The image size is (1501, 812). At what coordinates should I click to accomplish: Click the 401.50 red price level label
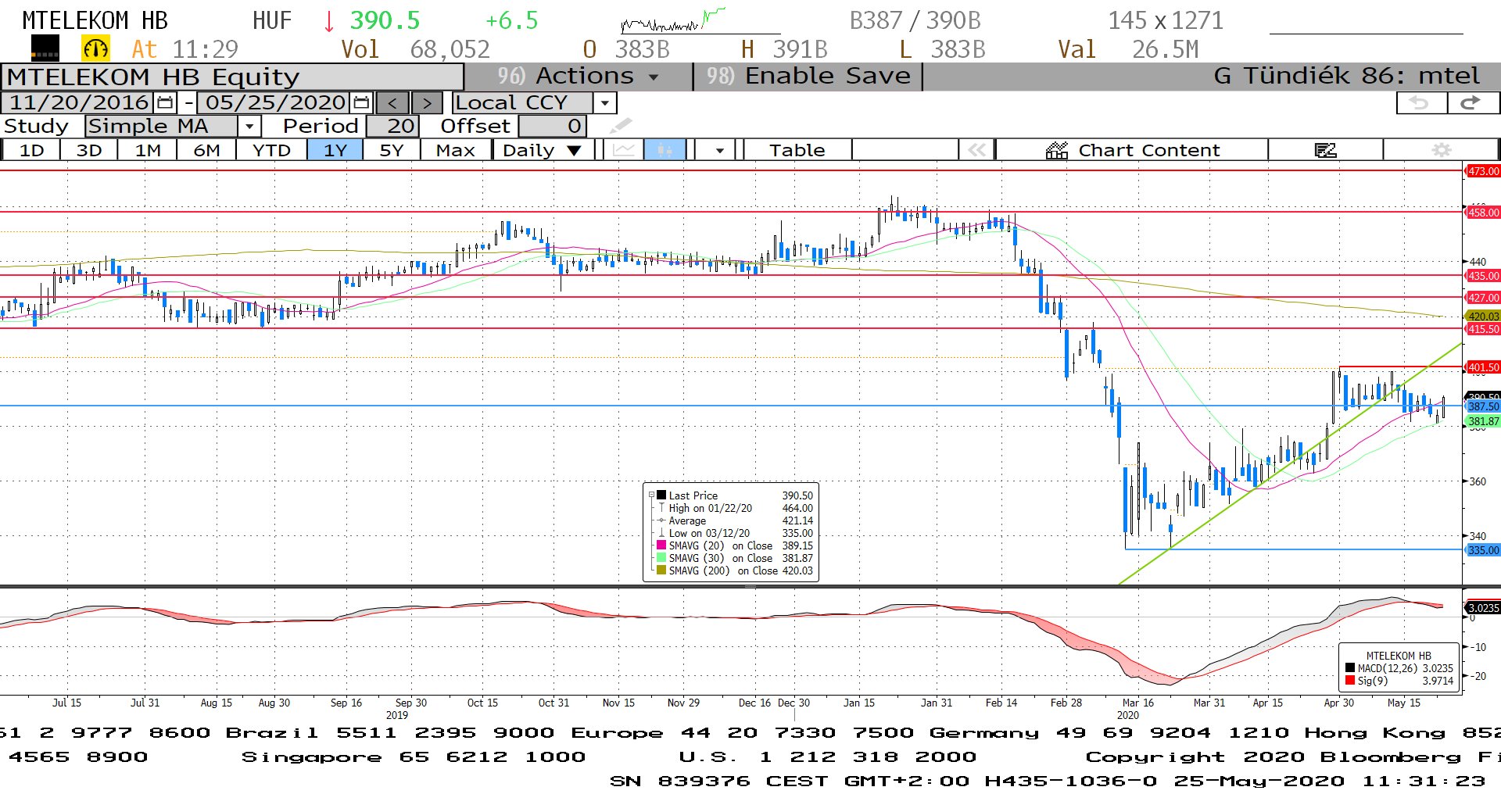pyautogui.click(x=1482, y=367)
